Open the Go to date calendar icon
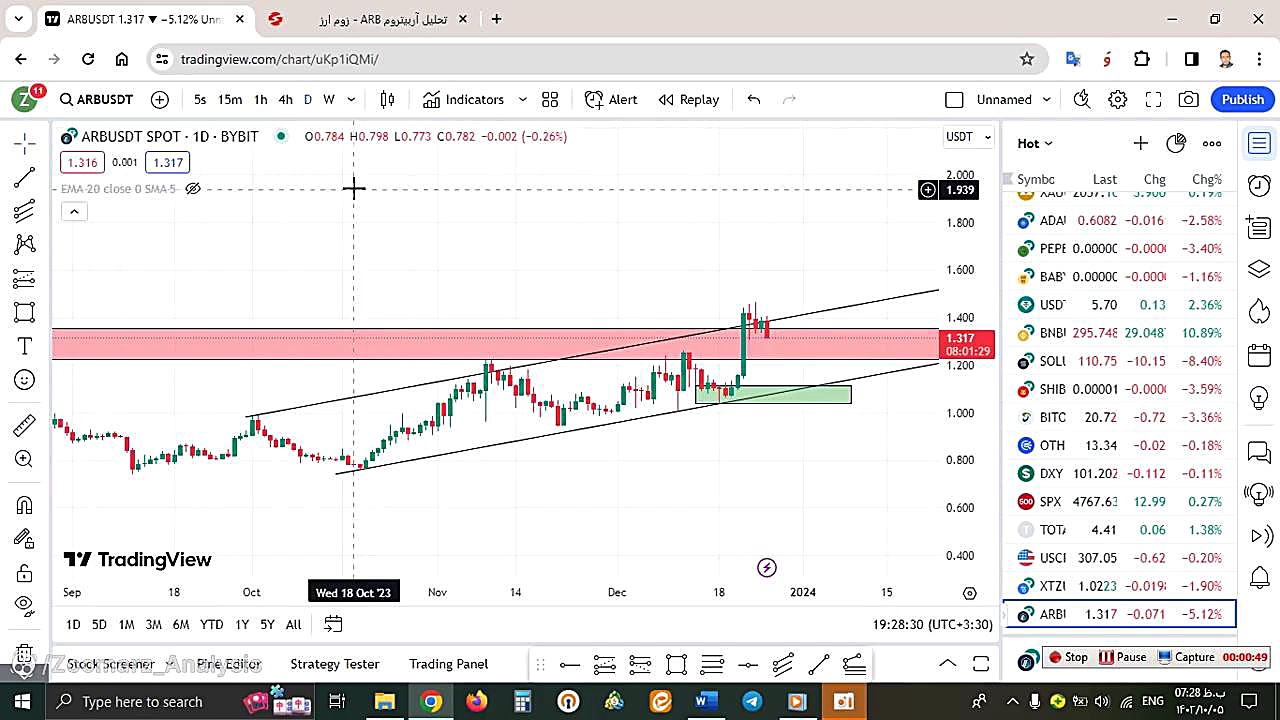This screenshot has height=720, width=1280. tap(333, 624)
